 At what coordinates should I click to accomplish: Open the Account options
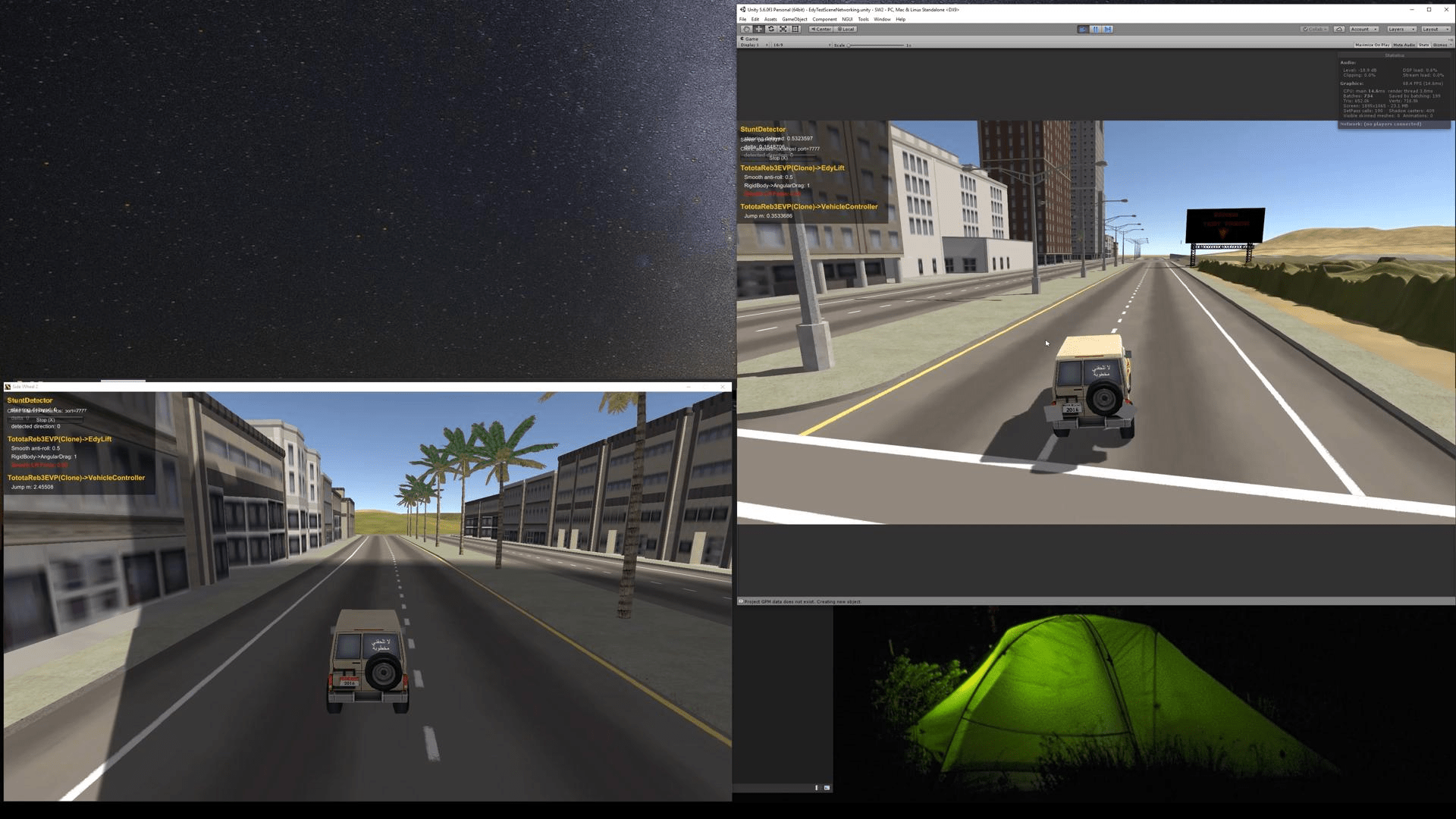[x=1363, y=29]
